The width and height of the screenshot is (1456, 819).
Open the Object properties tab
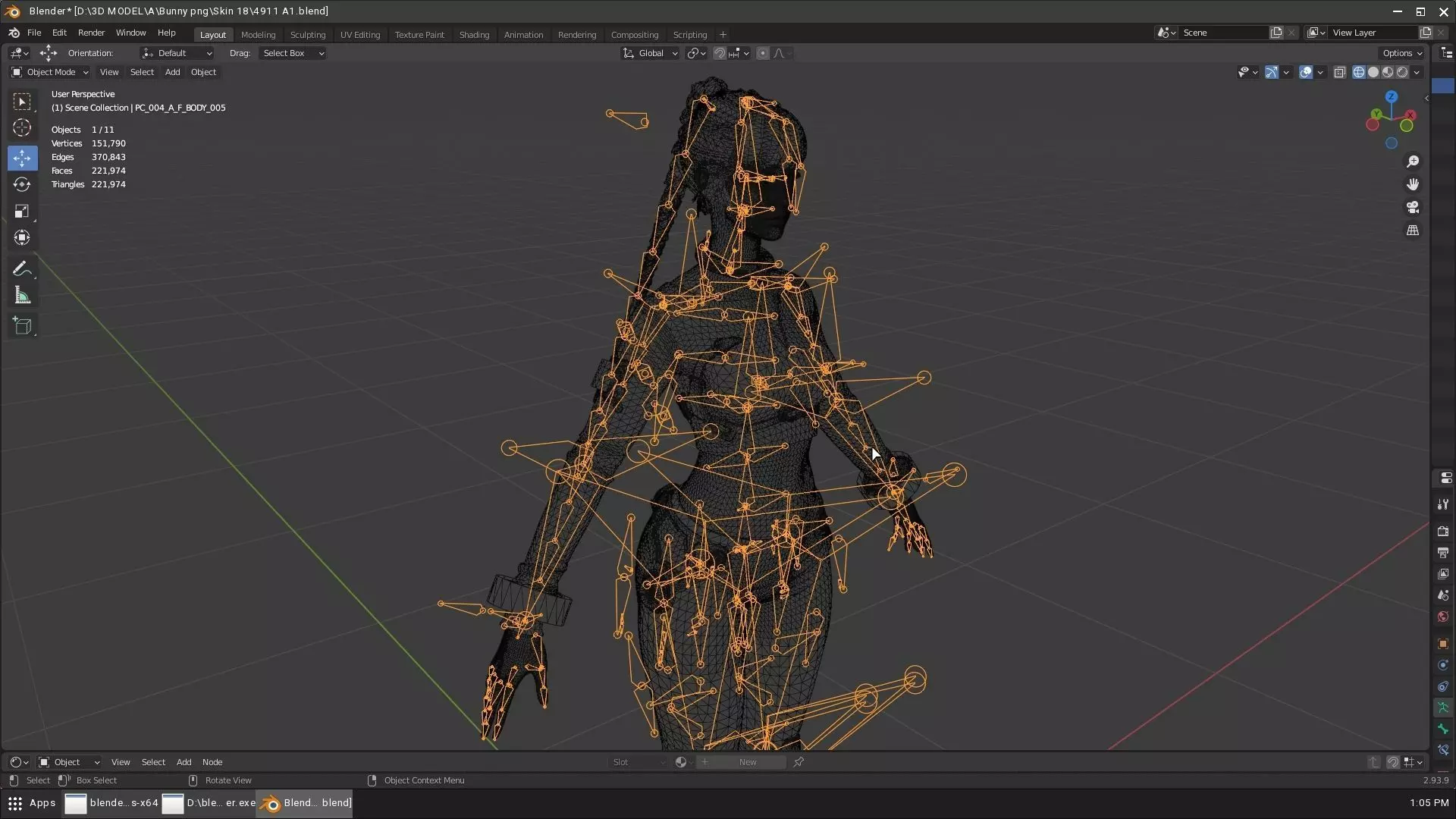click(x=1443, y=644)
